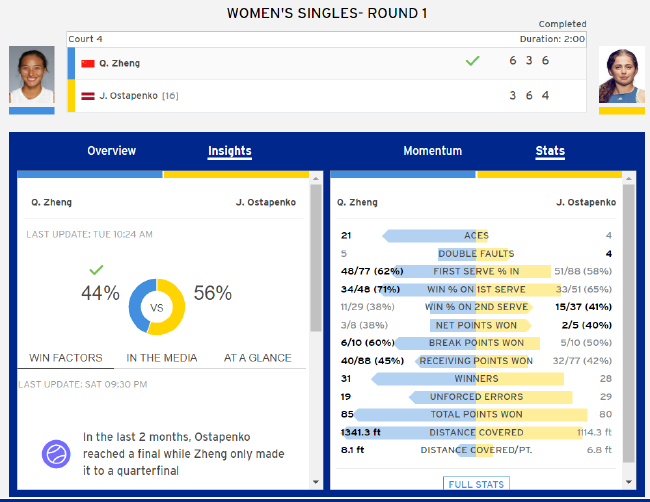
Task: Click the purple tennis ball insight icon
Action: 55,455
